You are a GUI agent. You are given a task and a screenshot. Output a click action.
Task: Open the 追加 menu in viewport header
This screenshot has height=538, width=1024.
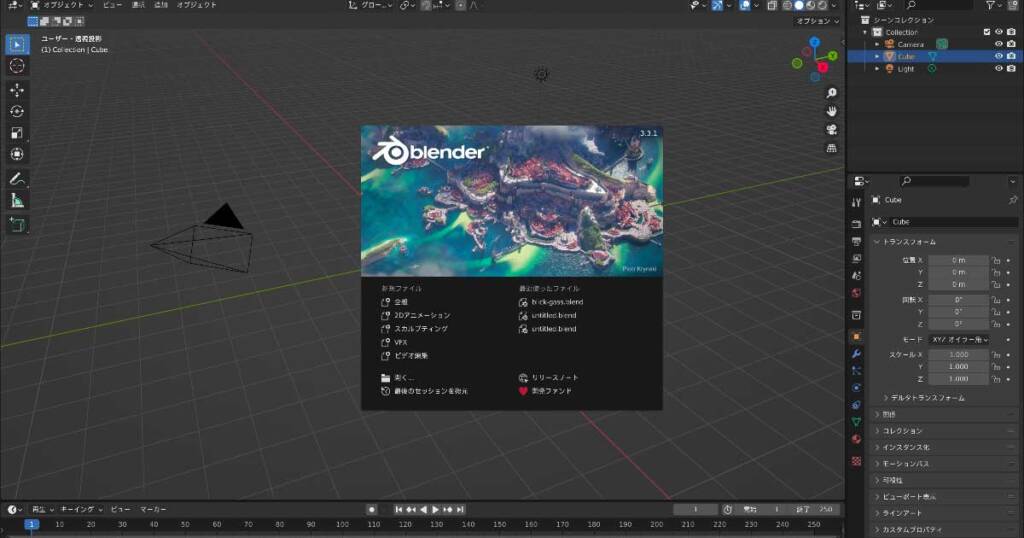161,5
